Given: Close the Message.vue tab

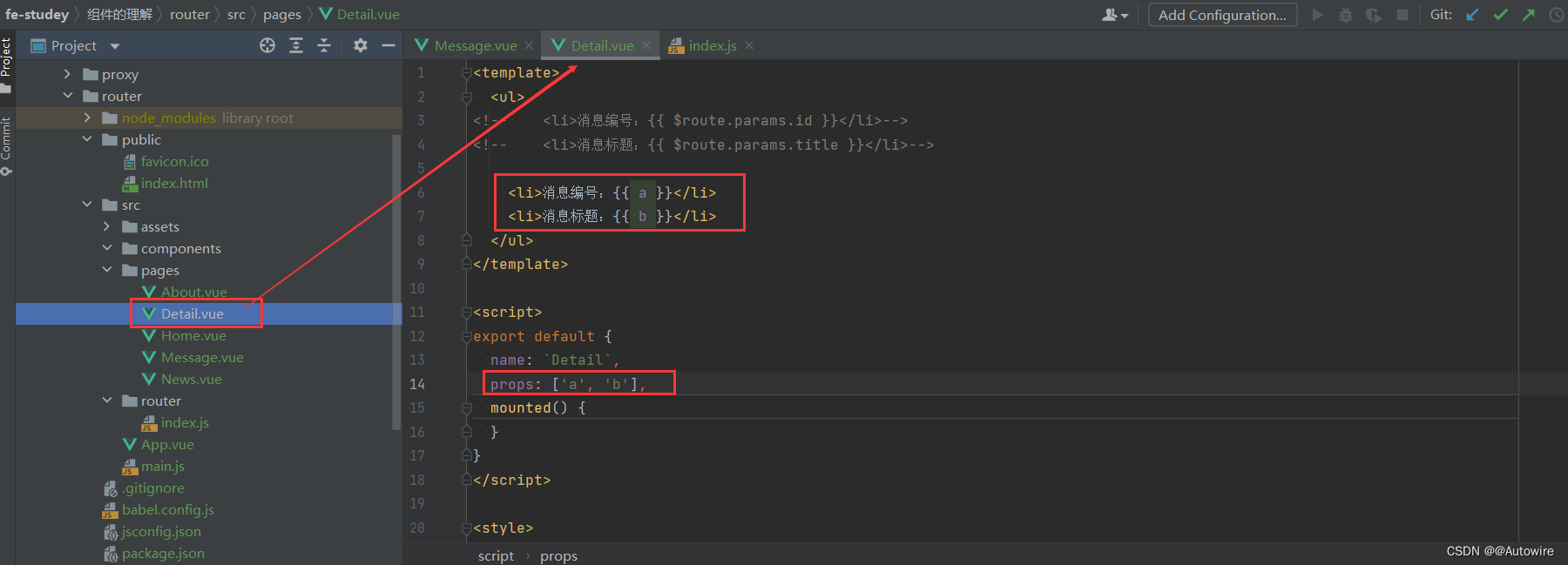Looking at the screenshot, I should tap(529, 45).
